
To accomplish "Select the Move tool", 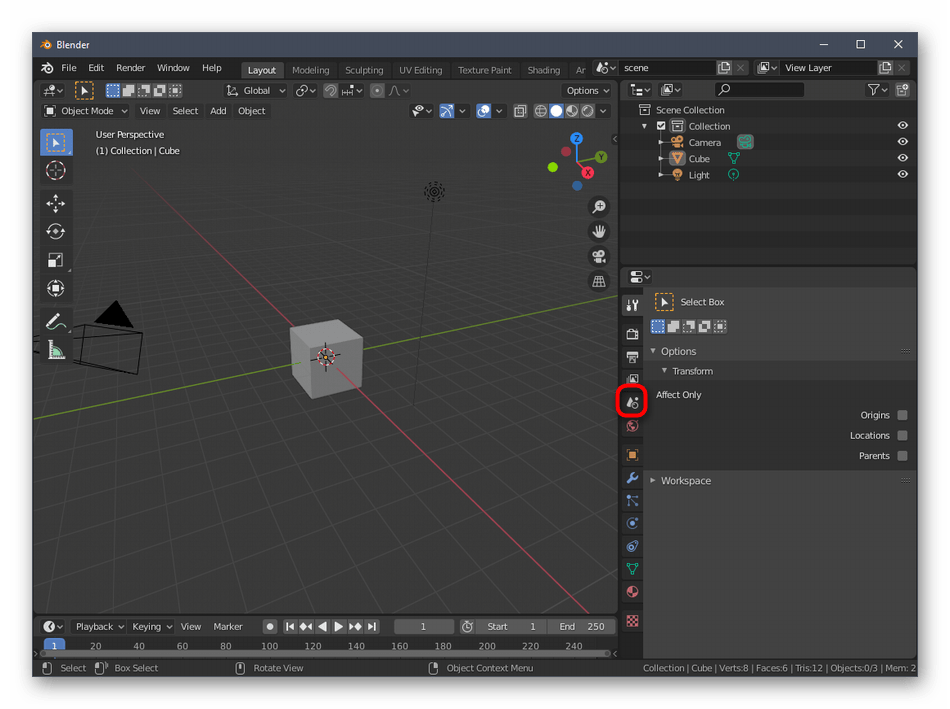I will (56, 203).
